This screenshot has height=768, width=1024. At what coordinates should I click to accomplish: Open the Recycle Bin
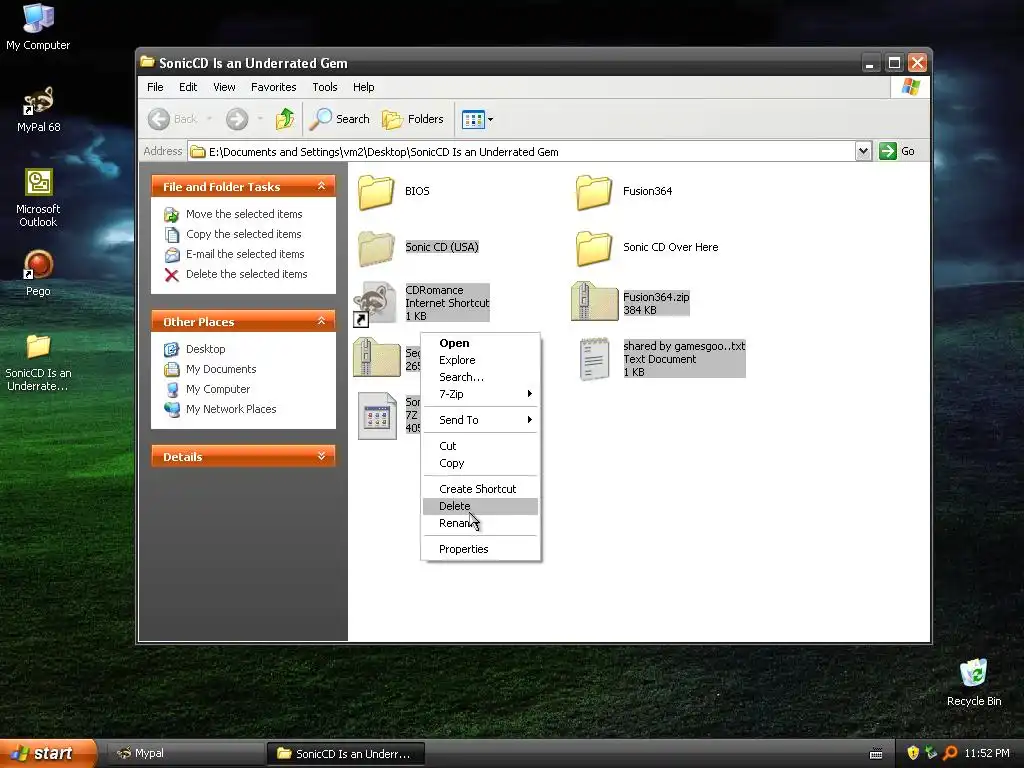973,683
